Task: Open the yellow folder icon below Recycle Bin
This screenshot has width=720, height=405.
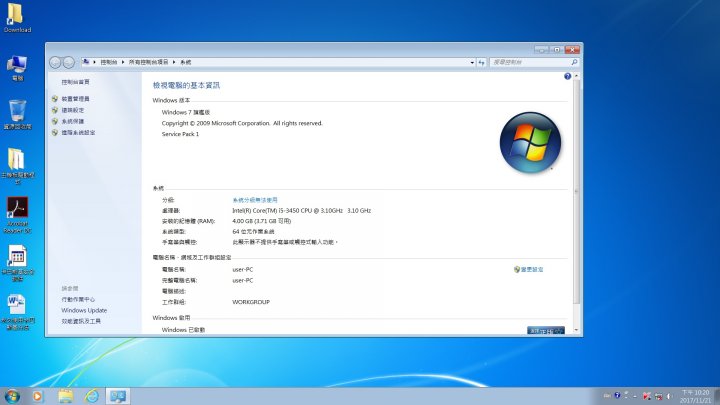Action: pyautogui.click(x=17, y=166)
